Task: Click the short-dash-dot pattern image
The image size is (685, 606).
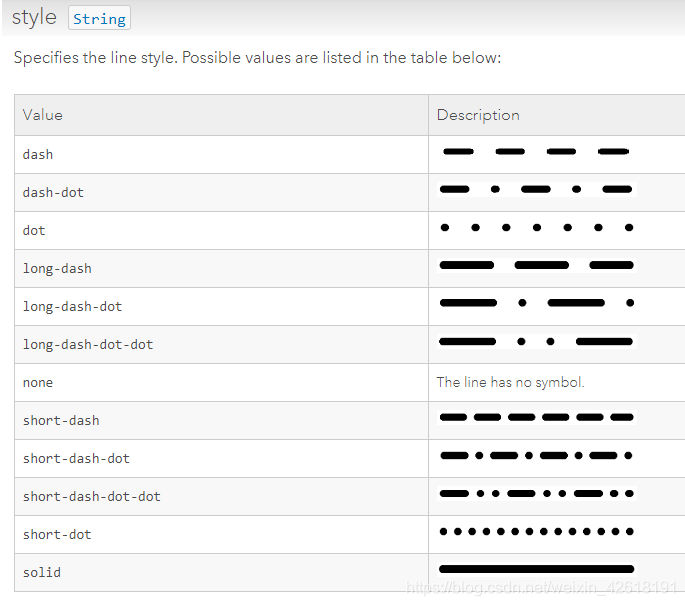Action: [x=536, y=455]
